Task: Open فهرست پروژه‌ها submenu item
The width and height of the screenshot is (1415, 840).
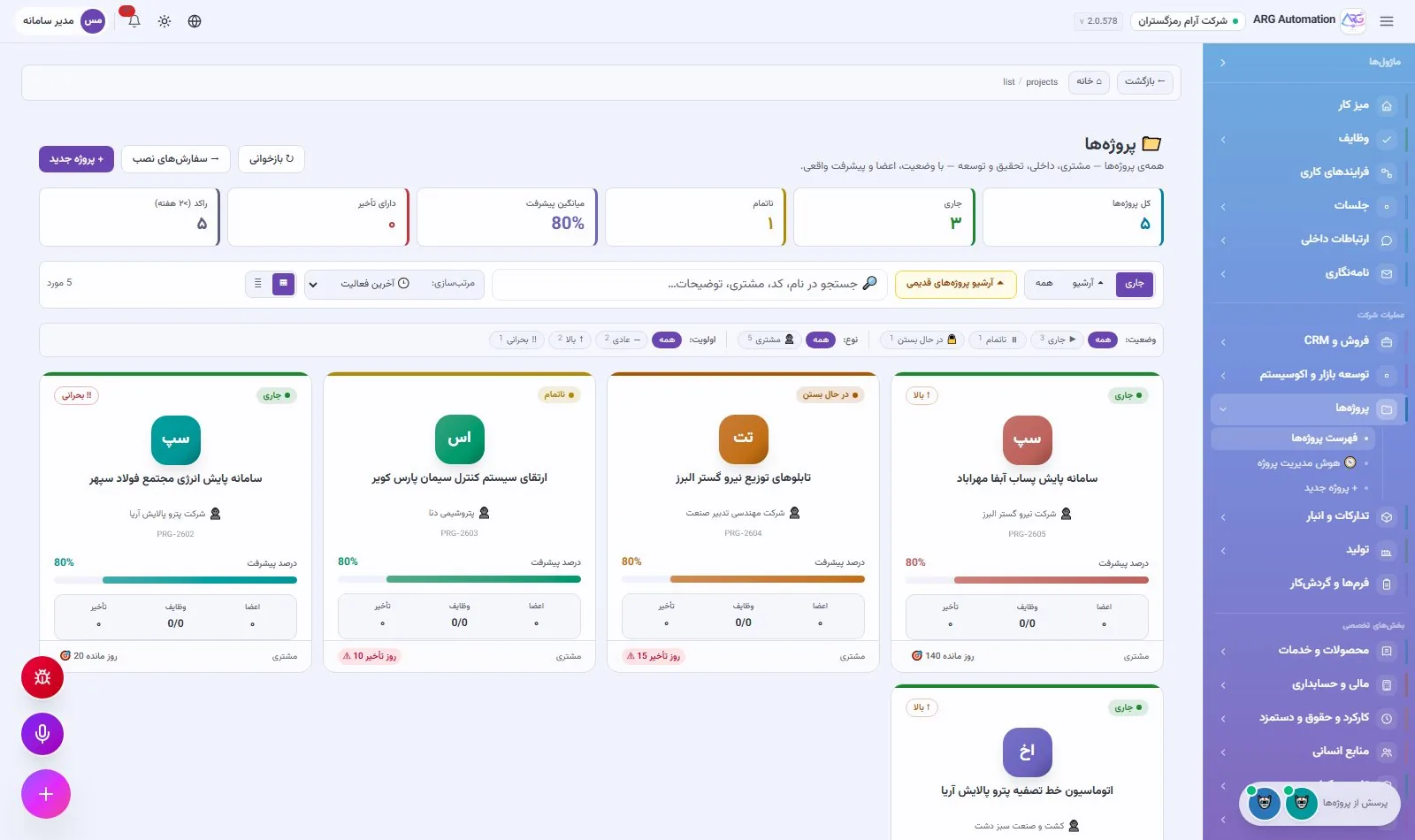Action: [1293, 439]
